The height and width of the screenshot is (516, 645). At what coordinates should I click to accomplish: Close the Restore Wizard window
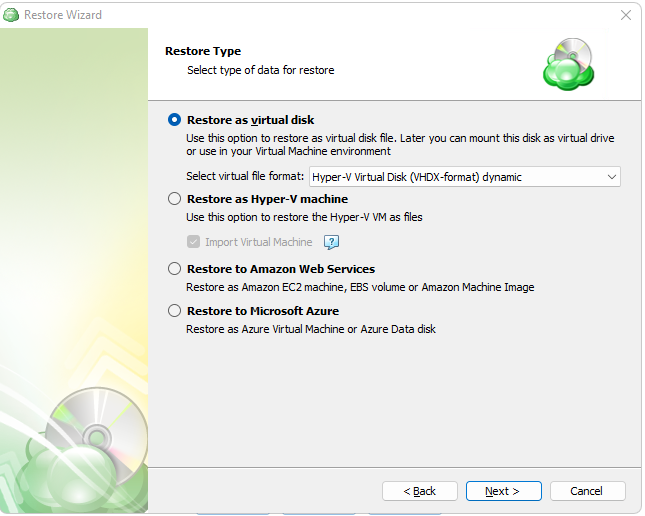pyautogui.click(x=626, y=15)
